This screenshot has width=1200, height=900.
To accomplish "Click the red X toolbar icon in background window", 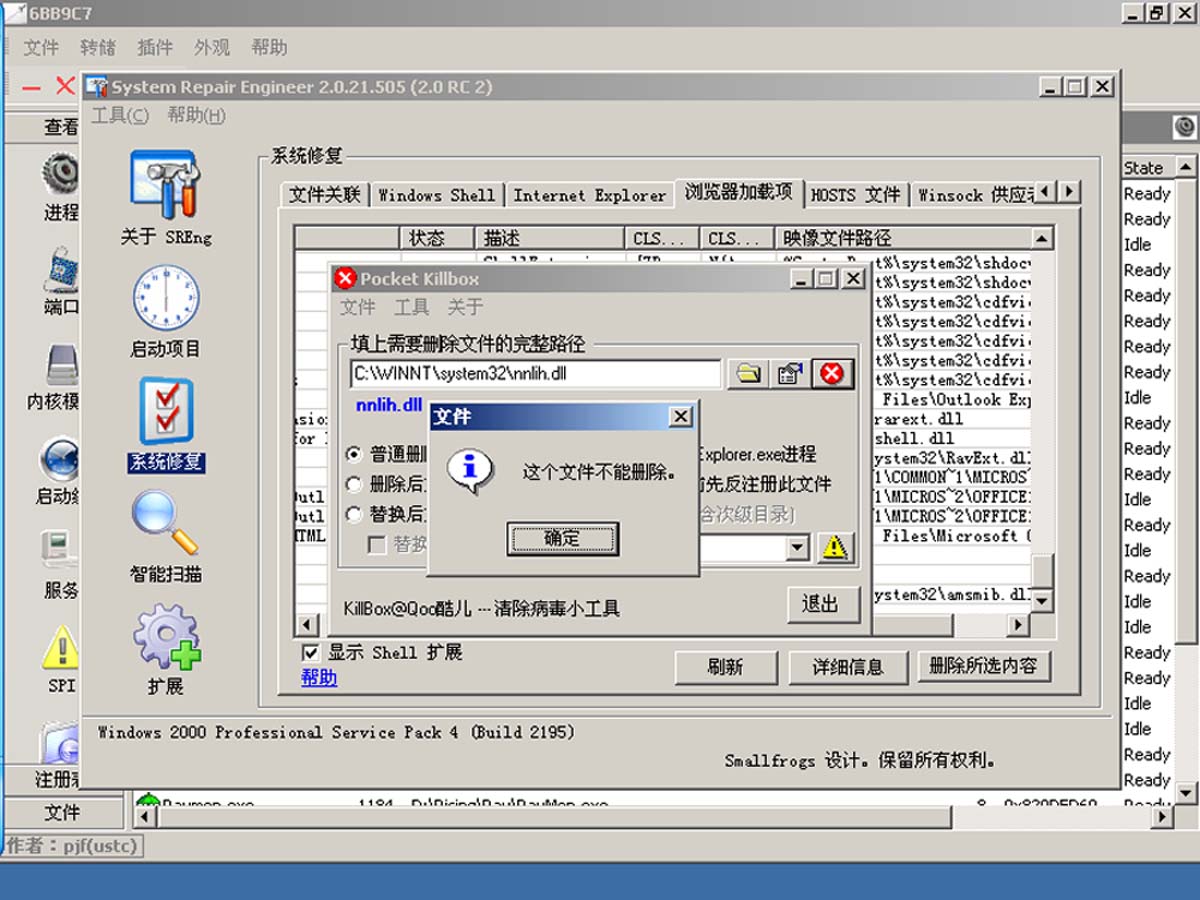I will pyautogui.click(x=65, y=86).
